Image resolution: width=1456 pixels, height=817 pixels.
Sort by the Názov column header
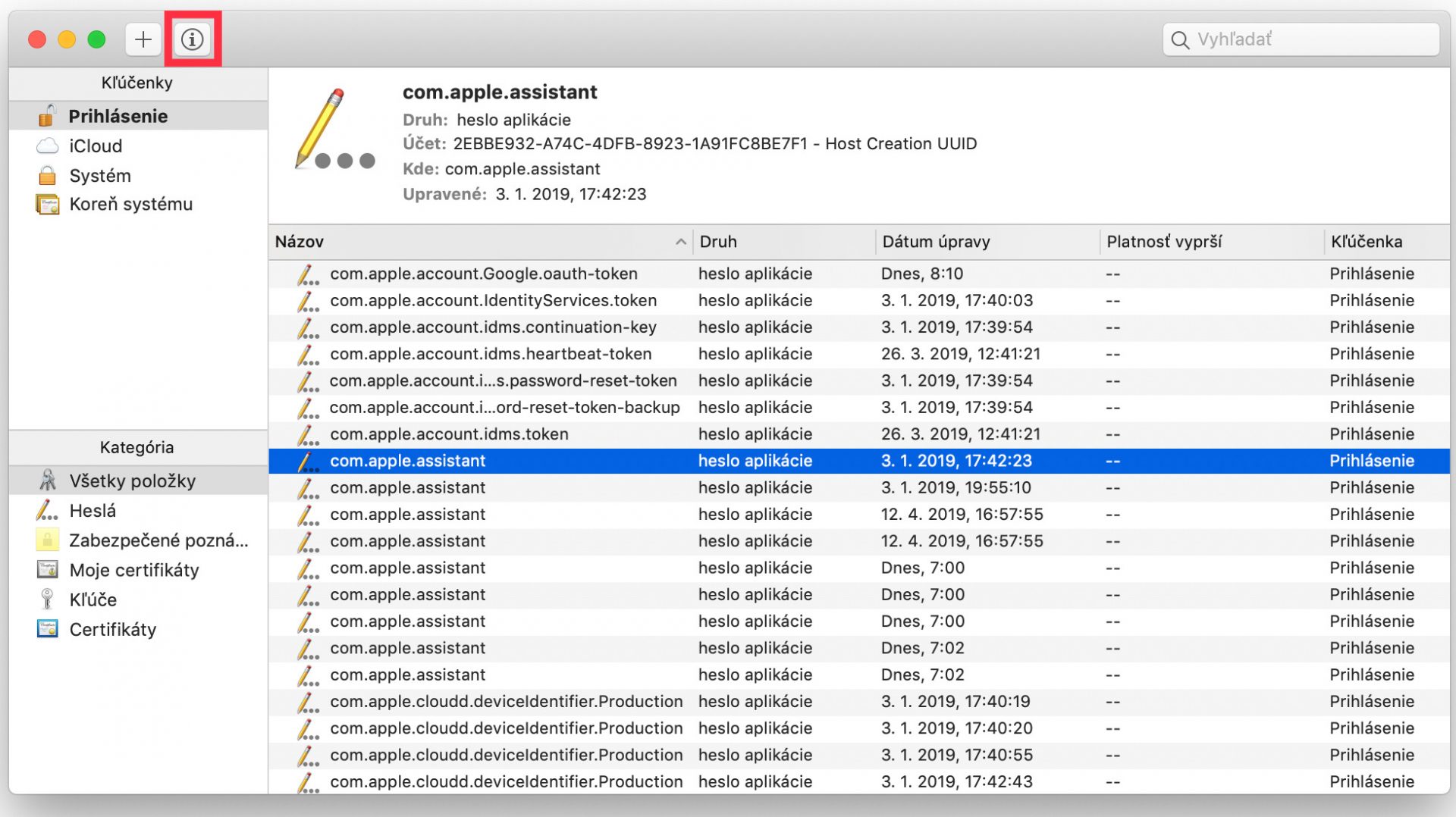(481, 242)
